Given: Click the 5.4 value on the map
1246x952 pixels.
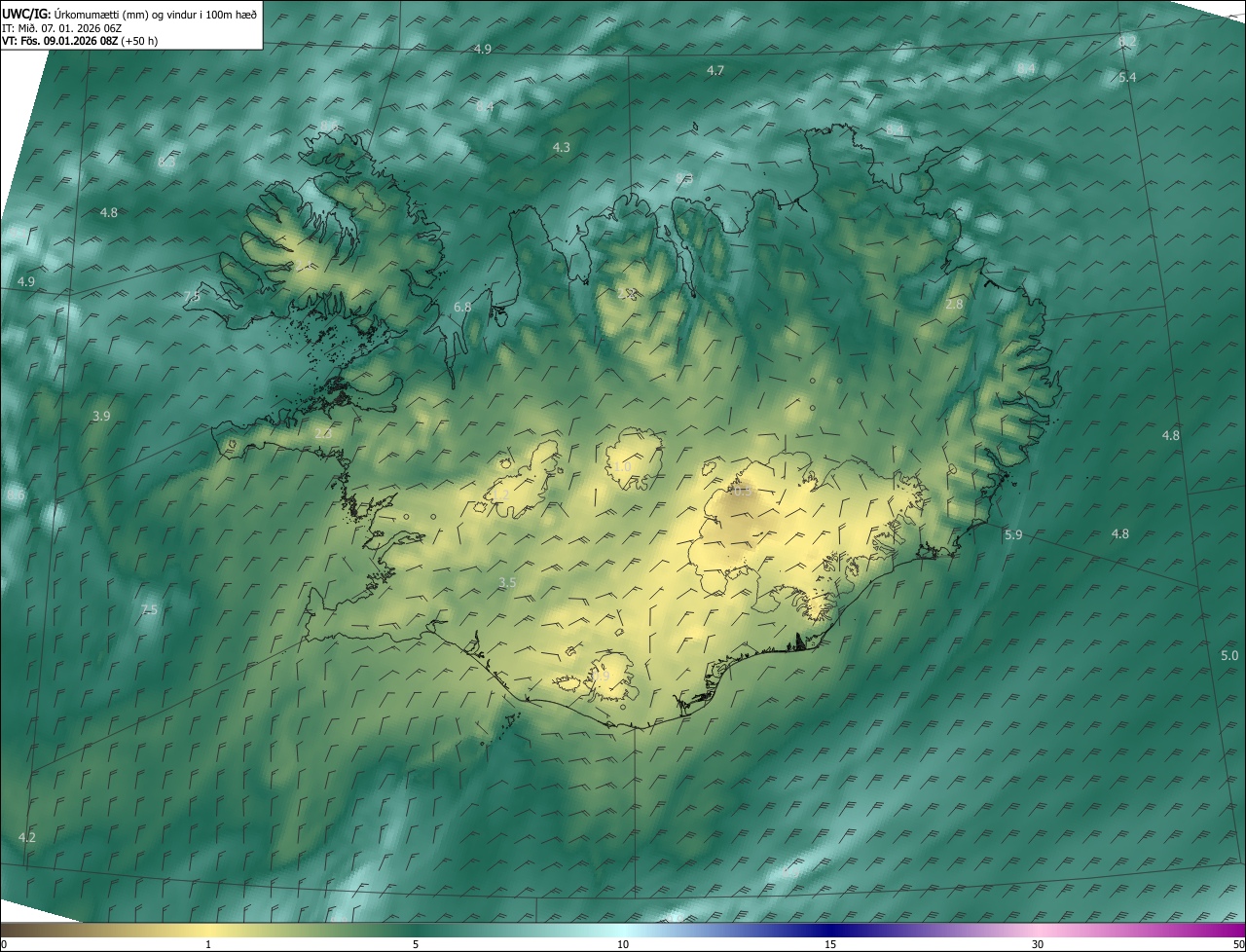Looking at the screenshot, I should coord(1127,77).
